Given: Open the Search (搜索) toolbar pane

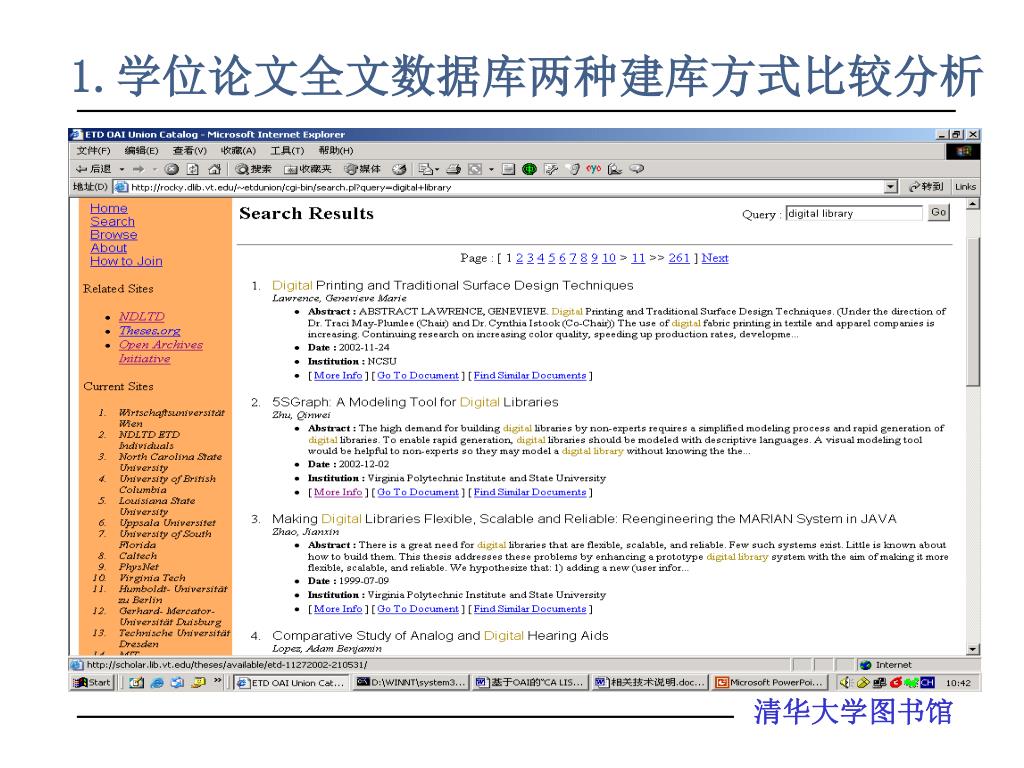Looking at the screenshot, I should [x=253, y=169].
